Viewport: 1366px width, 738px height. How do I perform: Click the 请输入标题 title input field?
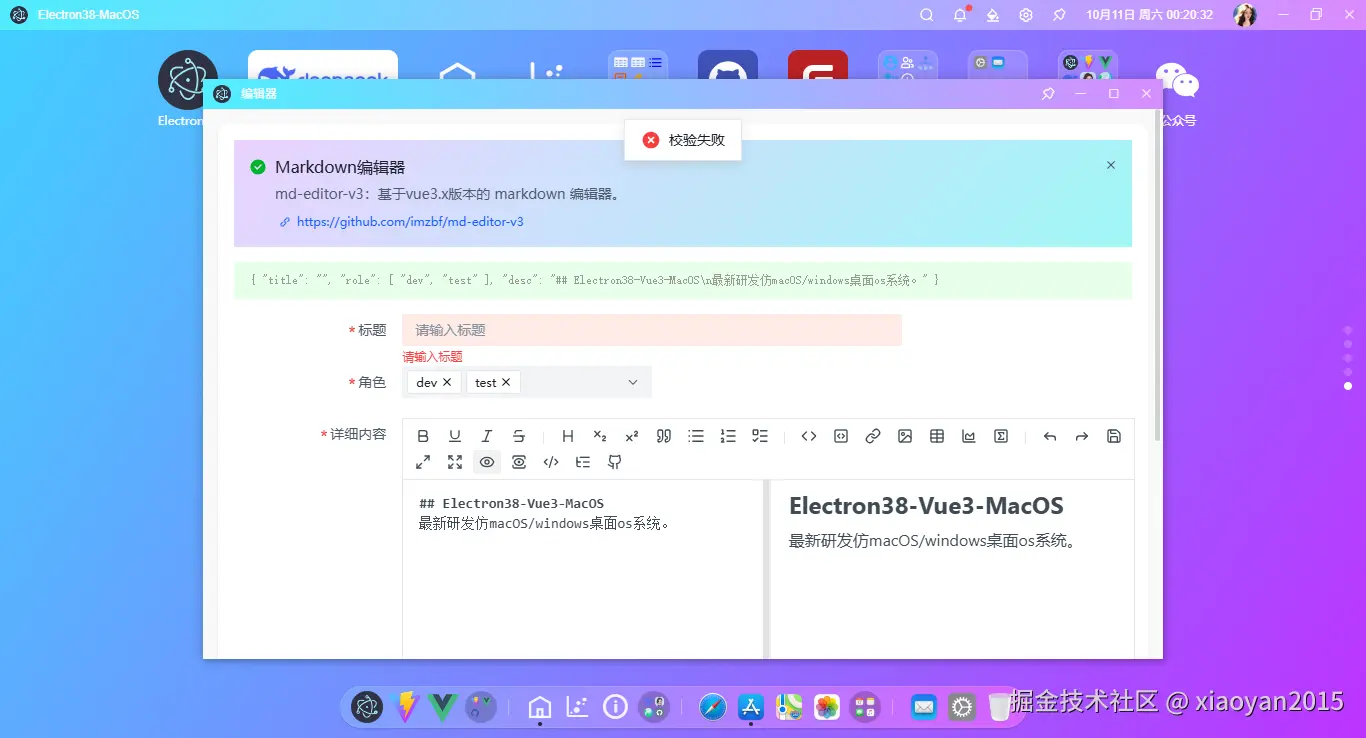point(650,329)
